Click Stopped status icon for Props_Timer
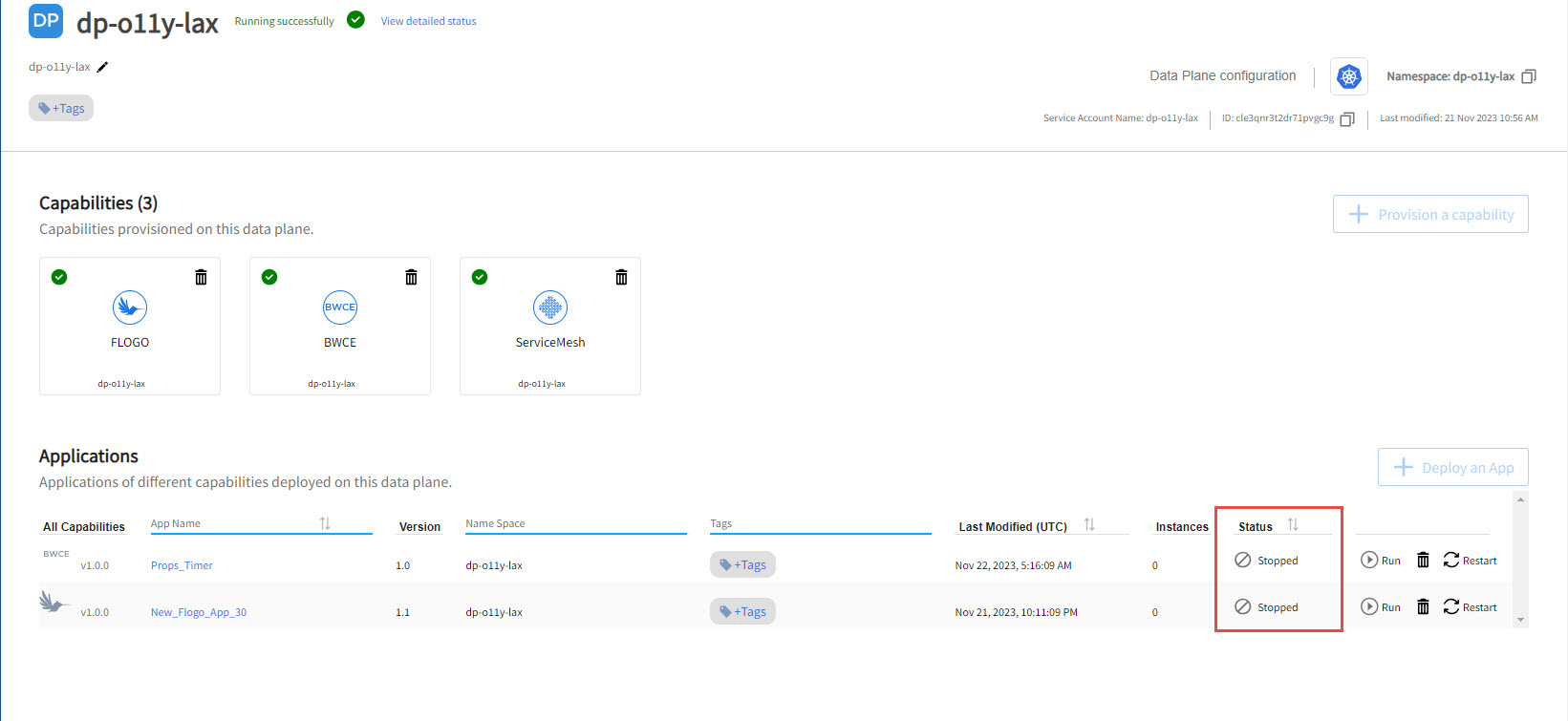This screenshot has height=721, width=1568. [x=1243, y=561]
